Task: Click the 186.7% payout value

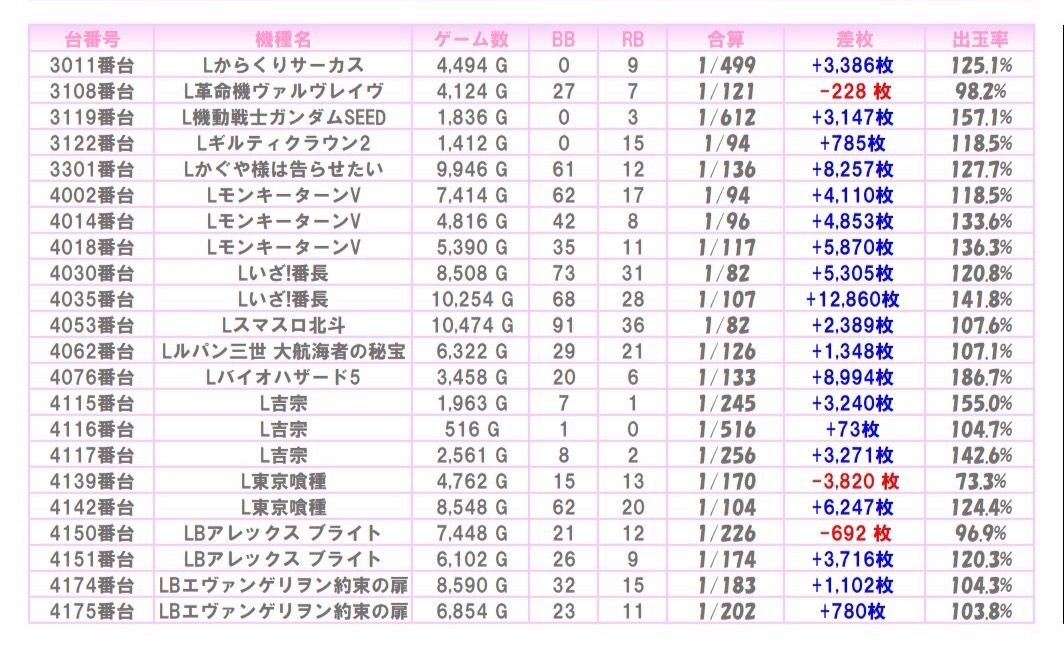Action: click(x=981, y=377)
